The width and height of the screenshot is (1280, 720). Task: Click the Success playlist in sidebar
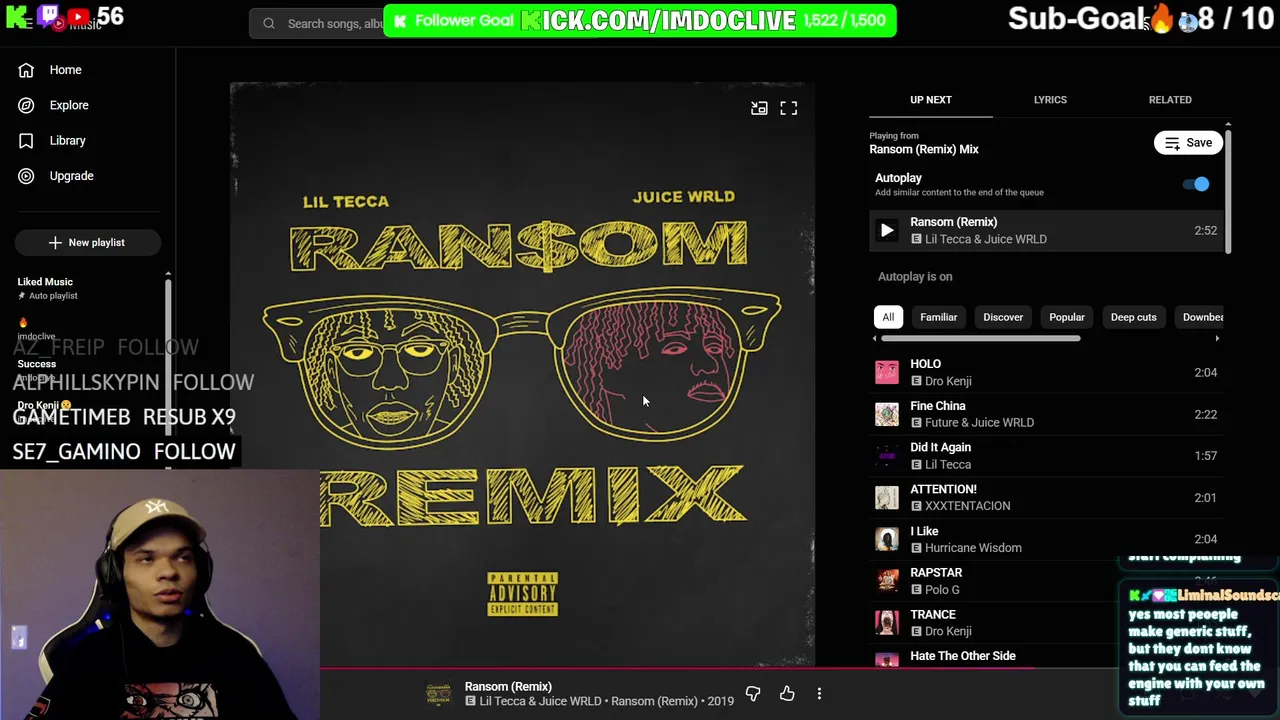[x=37, y=364]
